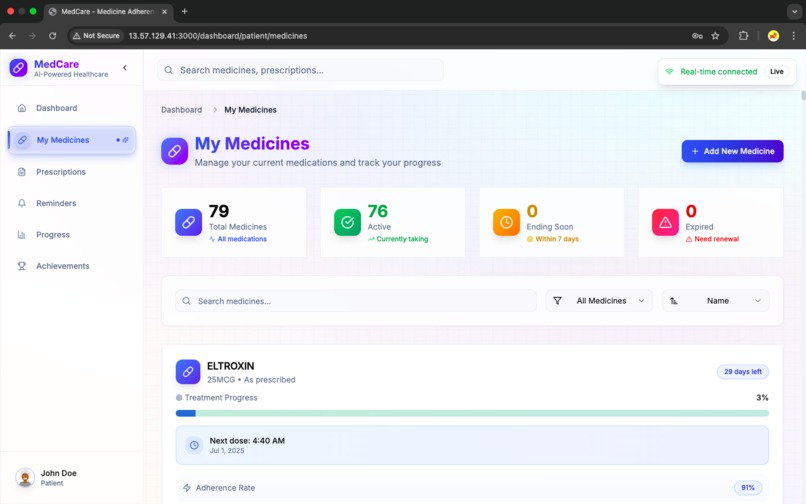Click the MedCare logo icon
This screenshot has height=504, width=806.
coord(19,68)
